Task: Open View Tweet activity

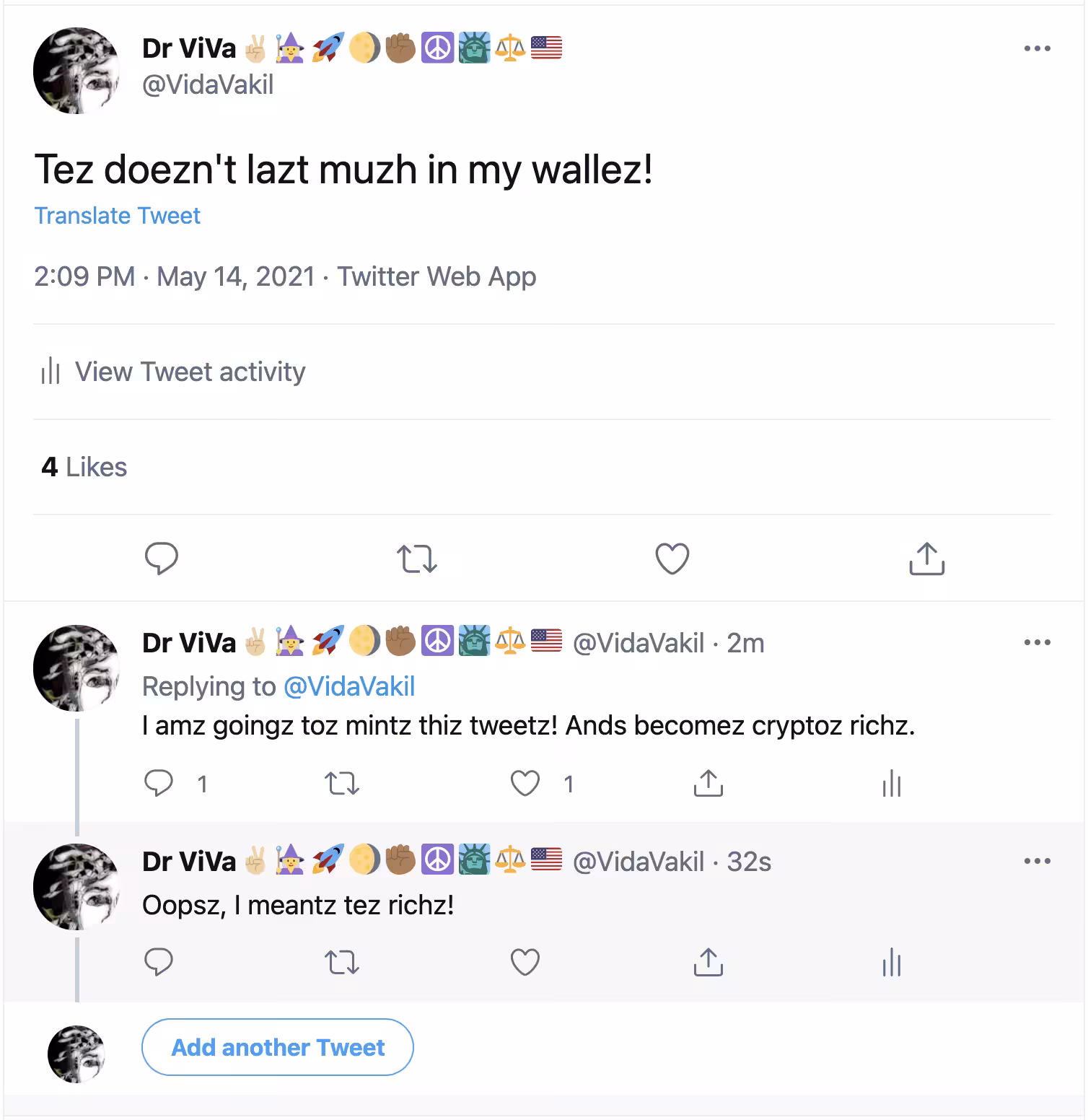Action: click(x=174, y=372)
